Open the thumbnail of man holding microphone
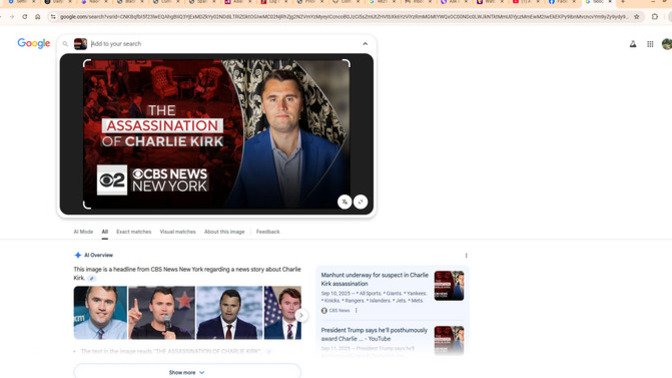The height and width of the screenshot is (378, 672). [162, 313]
